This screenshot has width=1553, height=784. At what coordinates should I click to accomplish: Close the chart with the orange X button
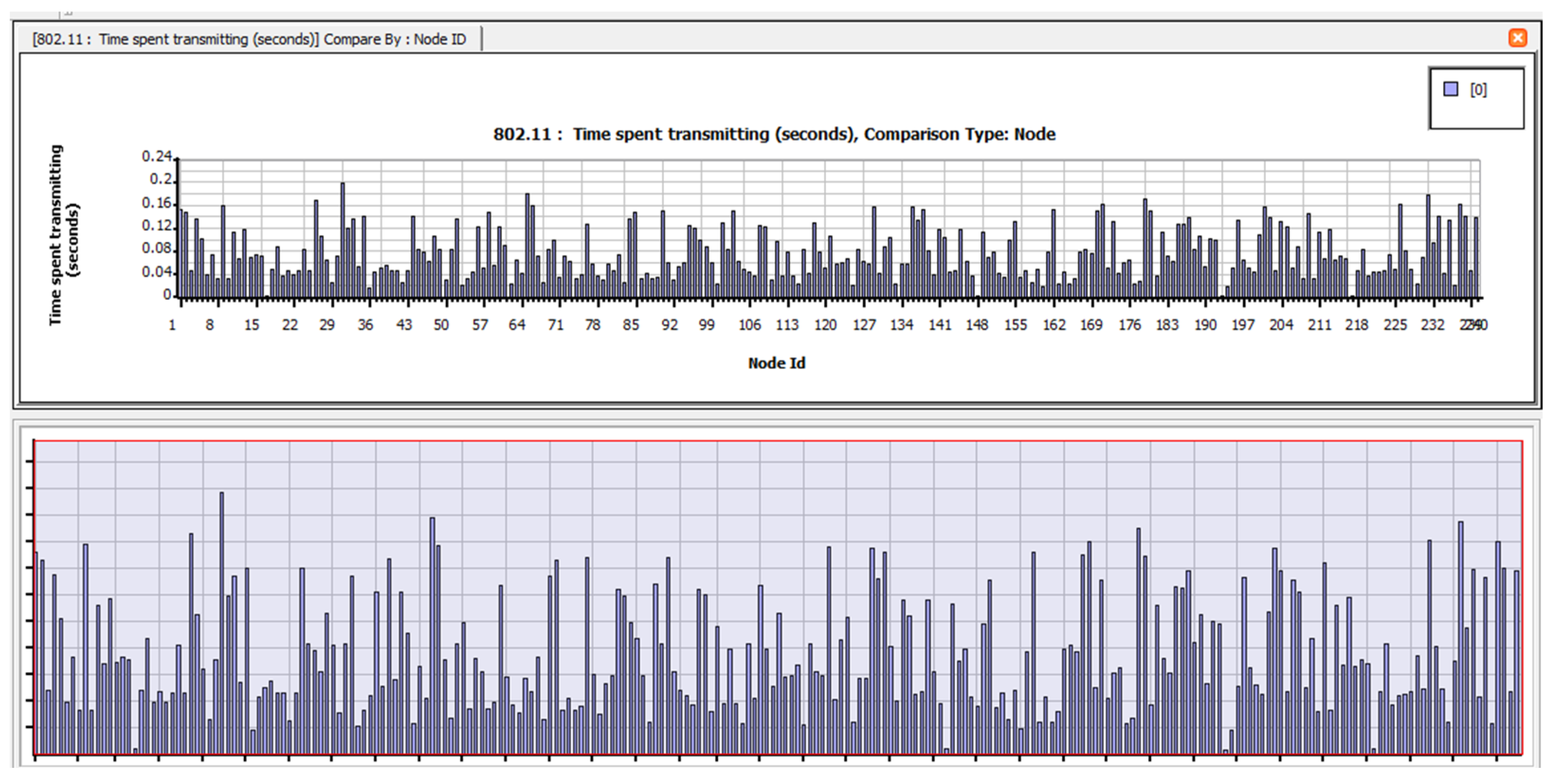(x=1517, y=38)
